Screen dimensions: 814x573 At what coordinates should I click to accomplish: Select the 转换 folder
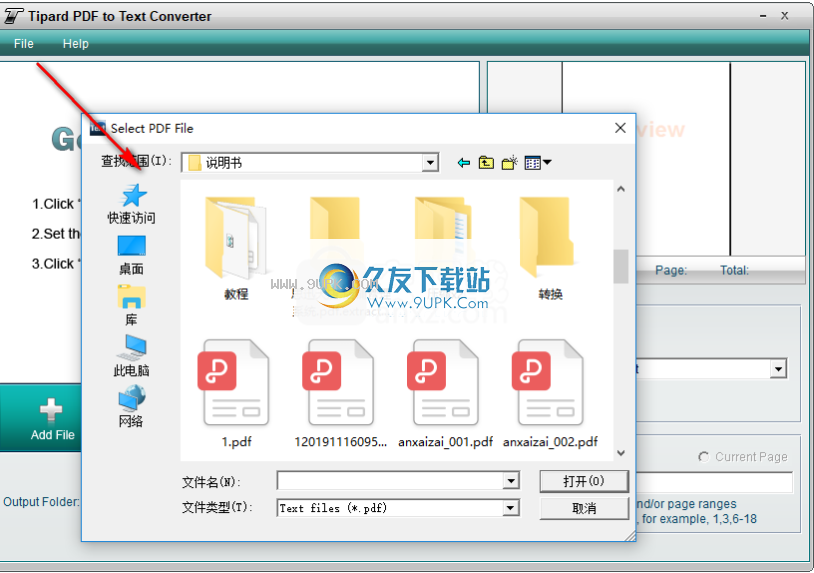click(x=550, y=249)
